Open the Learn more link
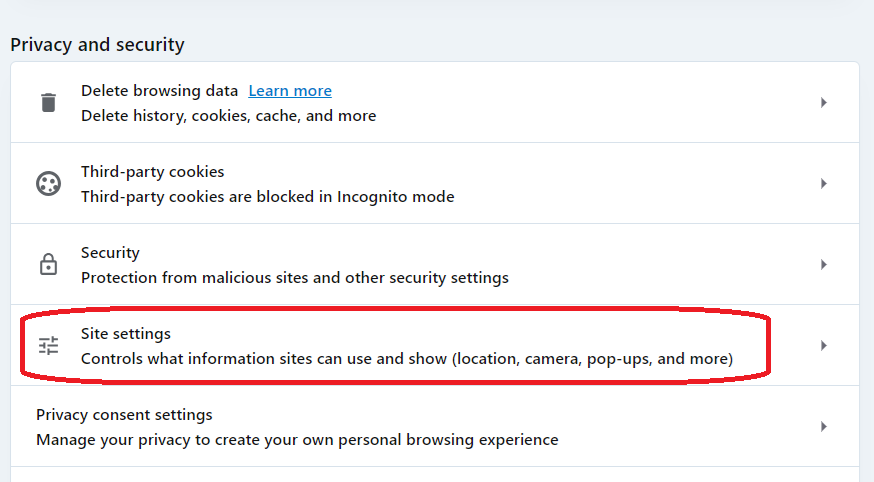 coord(290,91)
